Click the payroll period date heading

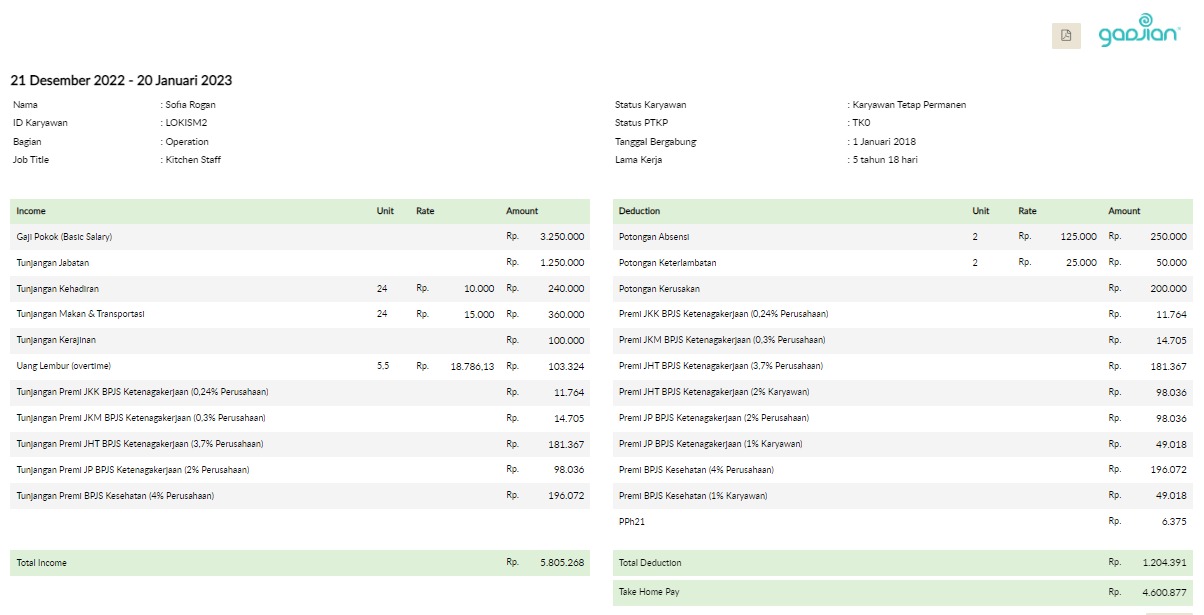tap(121, 80)
